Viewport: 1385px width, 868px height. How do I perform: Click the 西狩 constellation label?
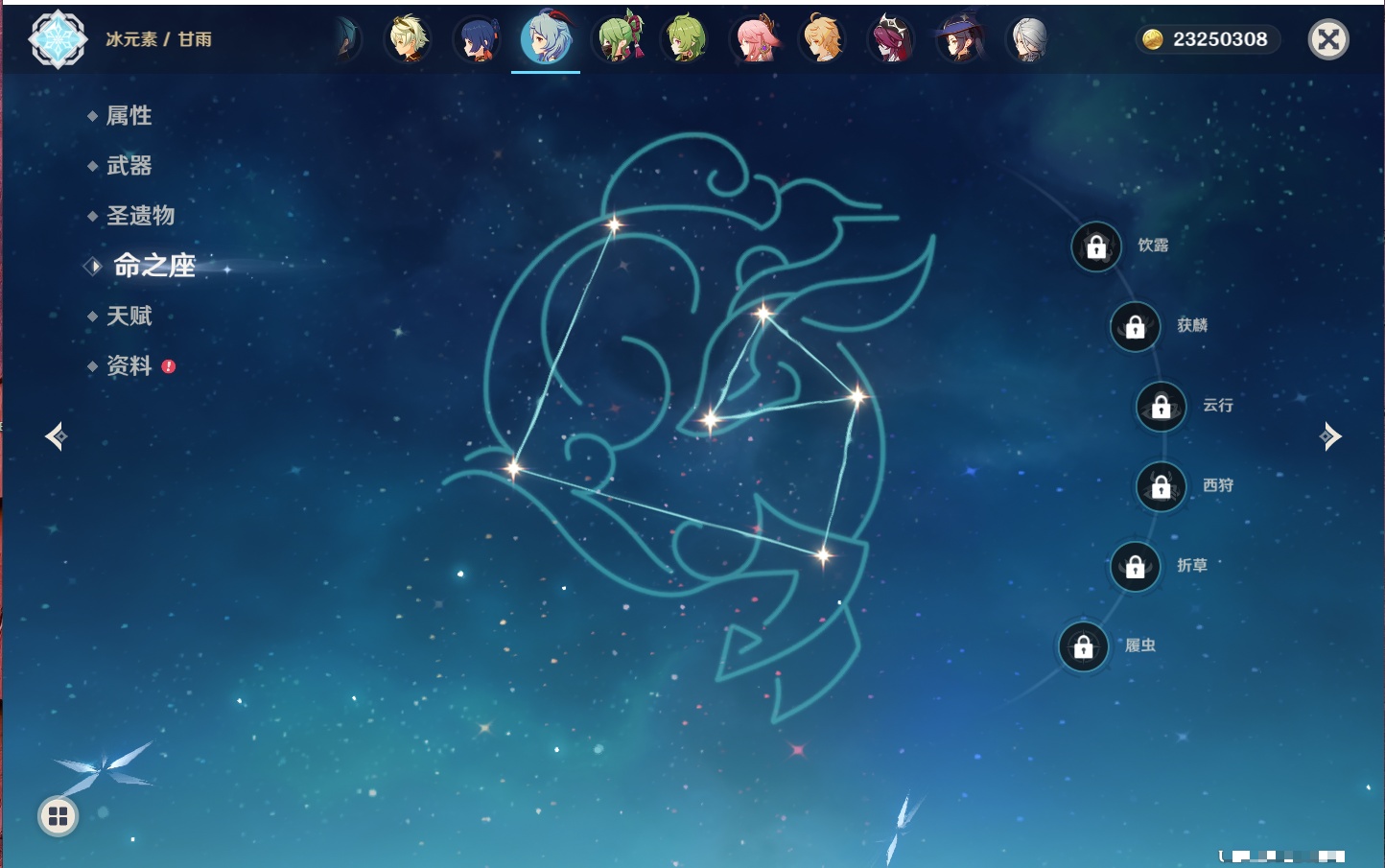pos(1218,485)
